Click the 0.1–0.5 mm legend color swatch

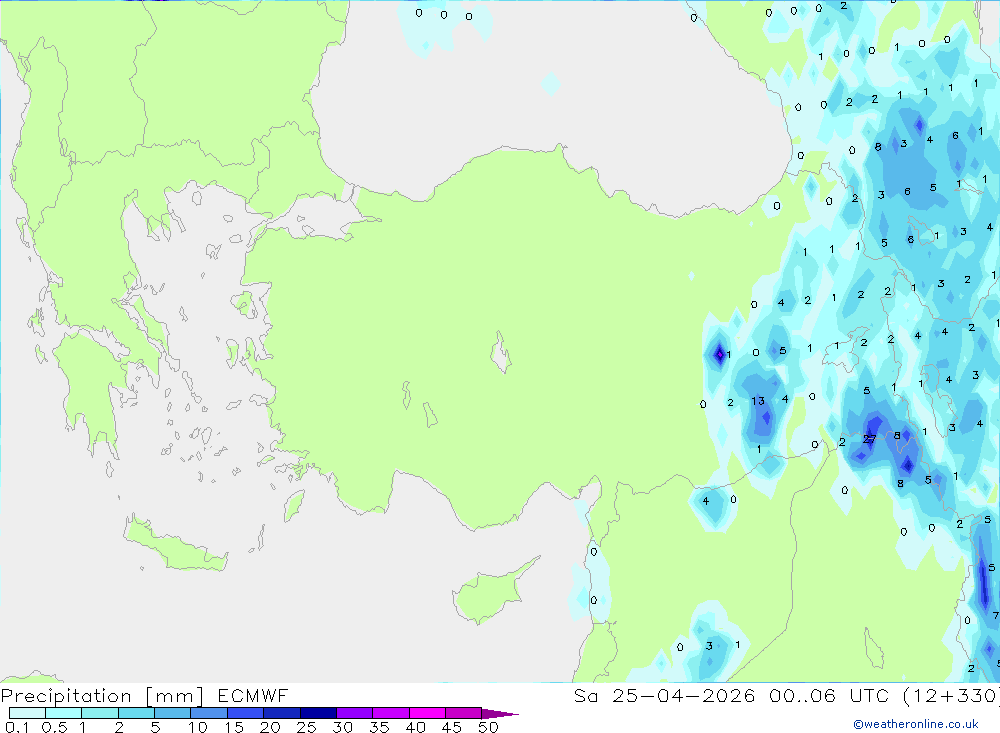coord(27,713)
